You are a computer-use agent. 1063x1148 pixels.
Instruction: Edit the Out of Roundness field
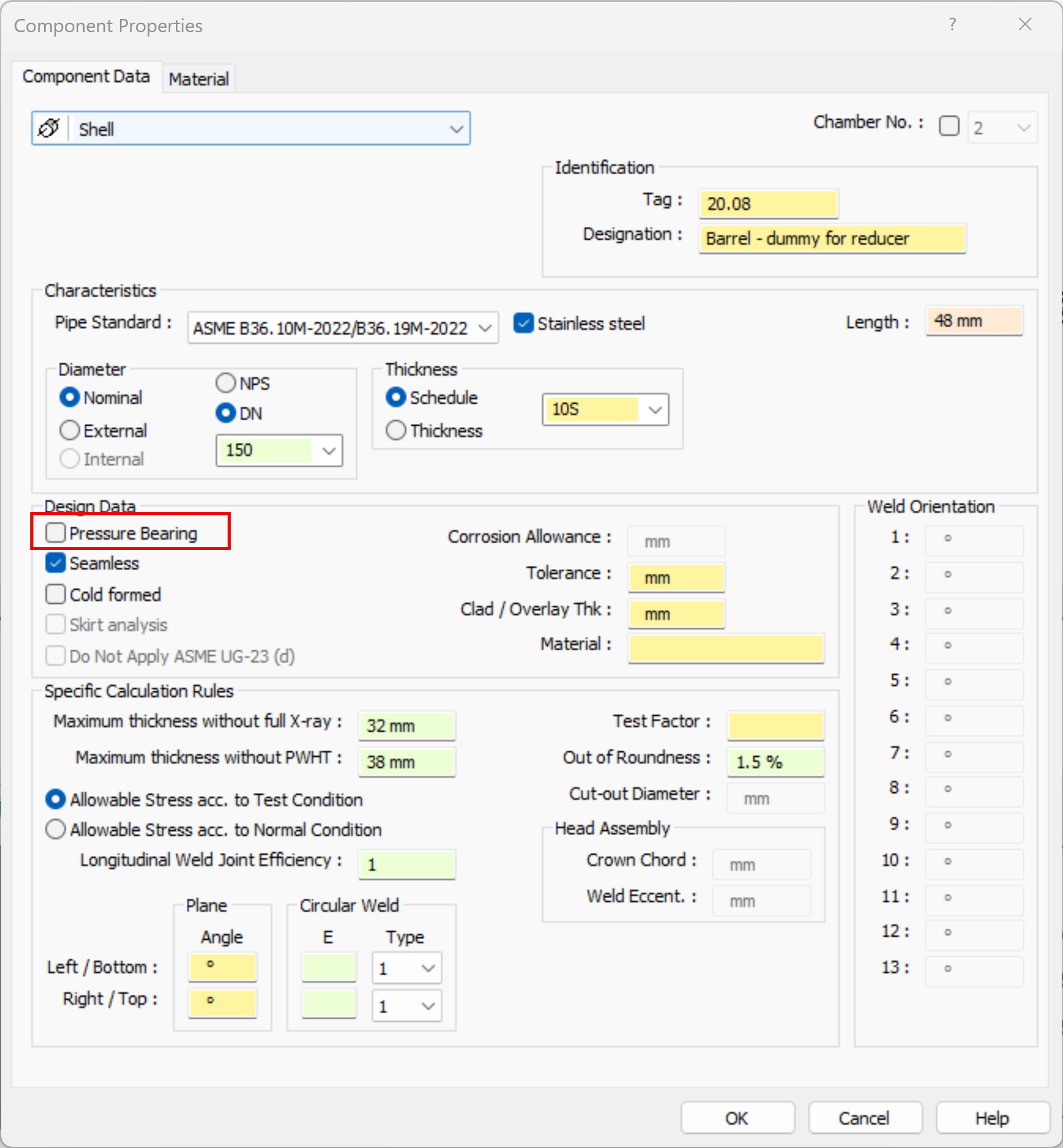[775, 762]
